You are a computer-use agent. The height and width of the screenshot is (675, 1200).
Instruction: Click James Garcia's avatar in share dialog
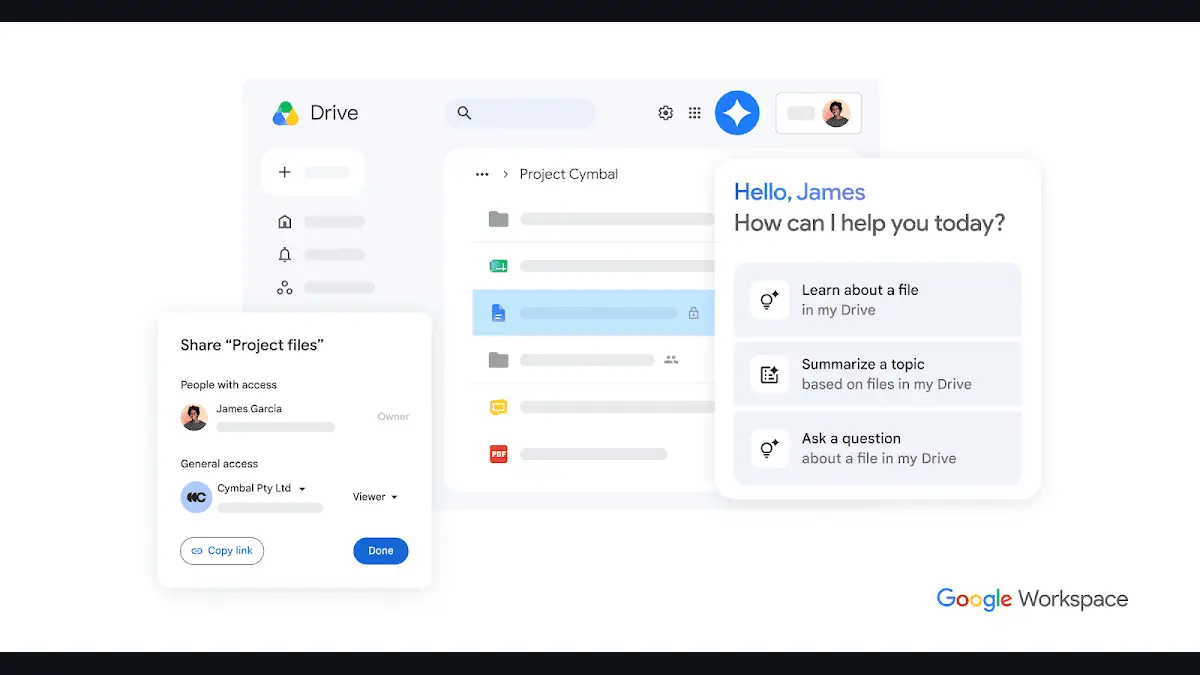pos(194,417)
